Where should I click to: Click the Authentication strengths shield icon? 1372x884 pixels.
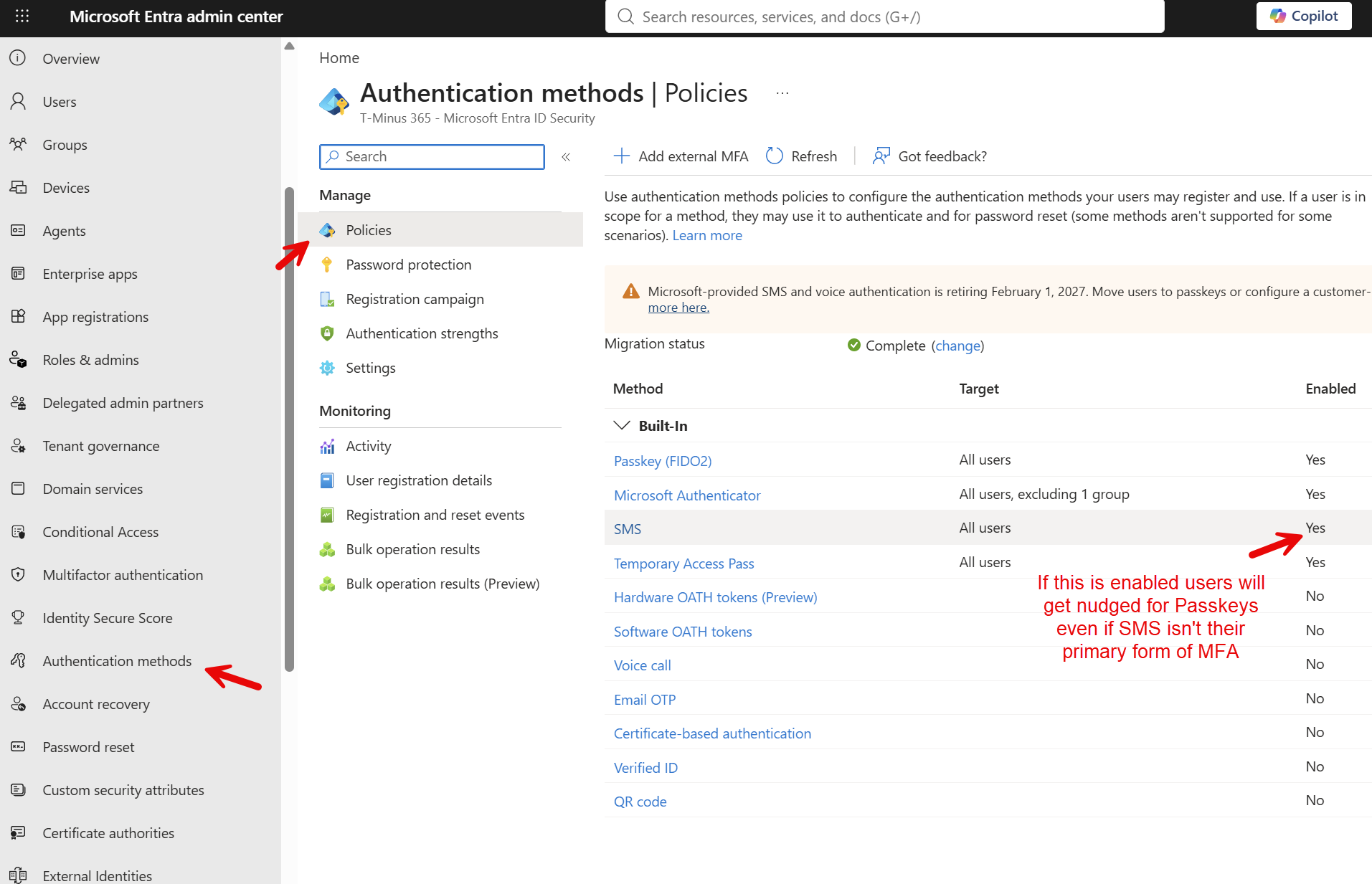tap(327, 333)
